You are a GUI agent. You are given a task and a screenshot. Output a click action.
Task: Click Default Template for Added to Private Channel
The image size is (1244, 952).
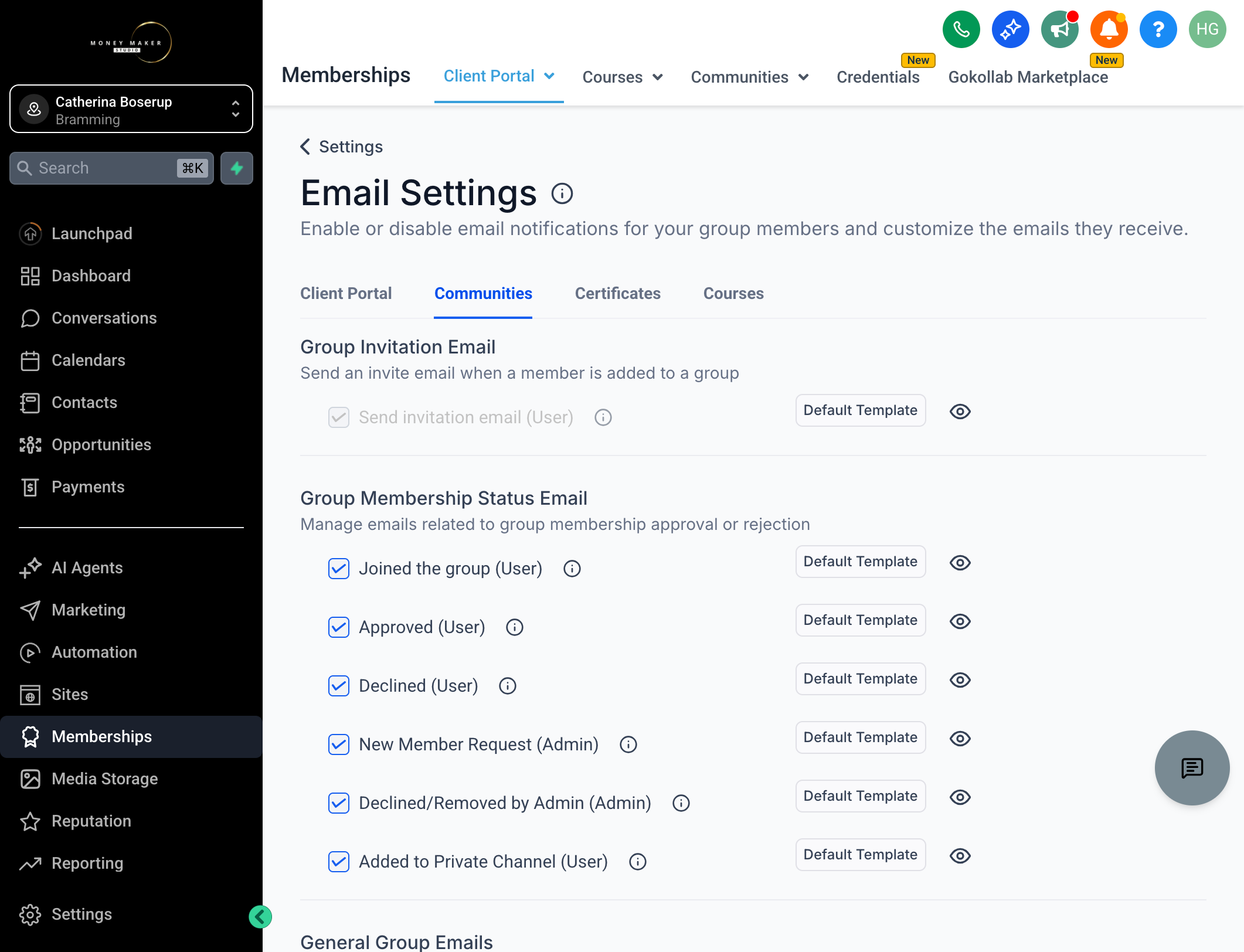(x=860, y=855)
